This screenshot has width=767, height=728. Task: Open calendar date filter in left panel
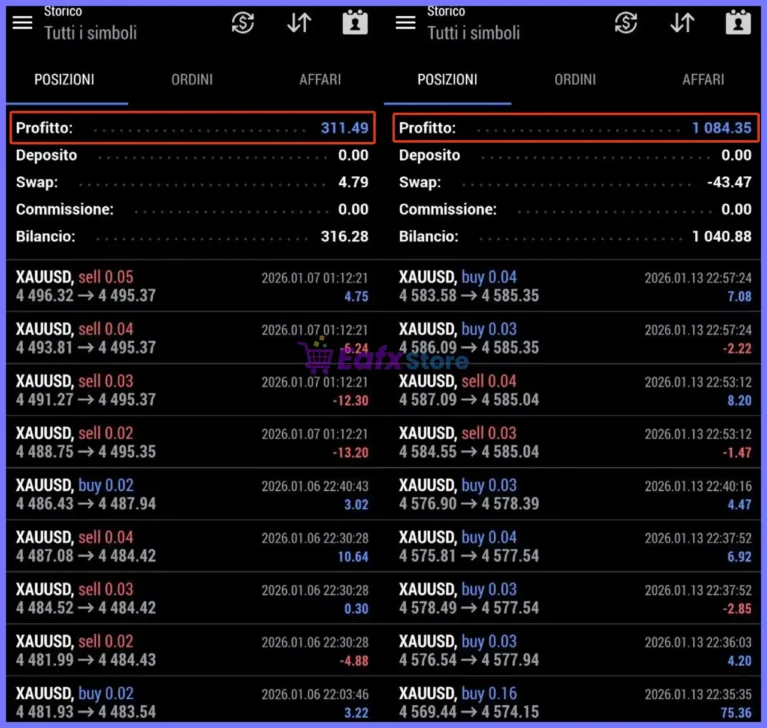tap(355, 22)
